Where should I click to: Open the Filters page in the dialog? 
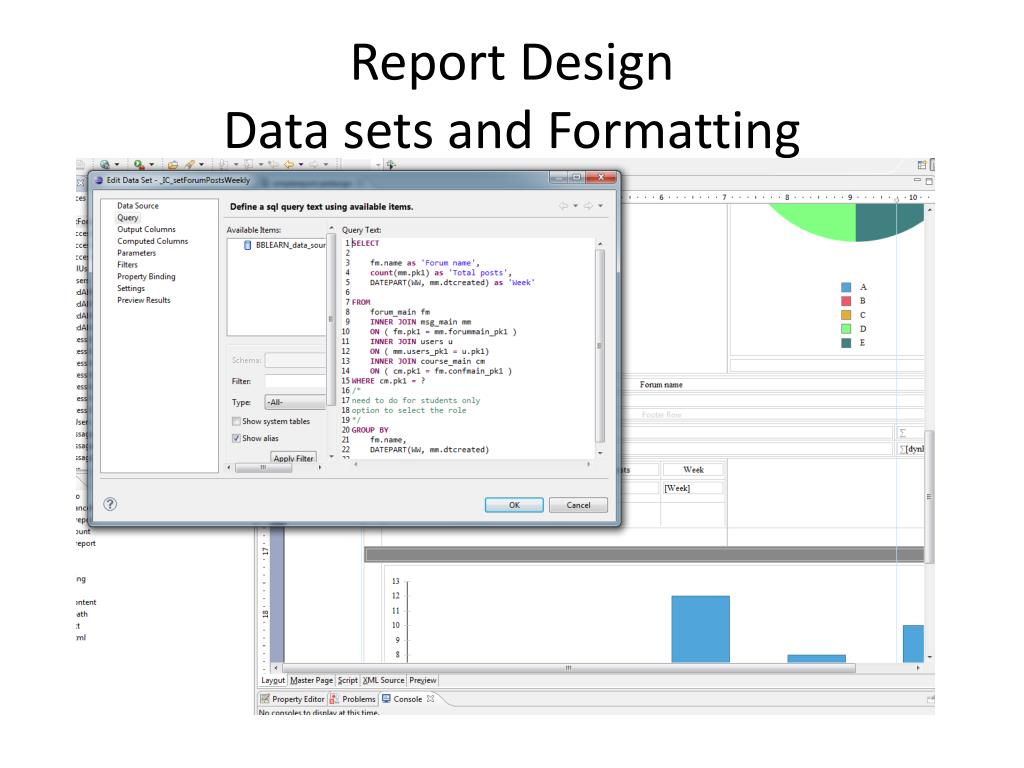[127, 264]
